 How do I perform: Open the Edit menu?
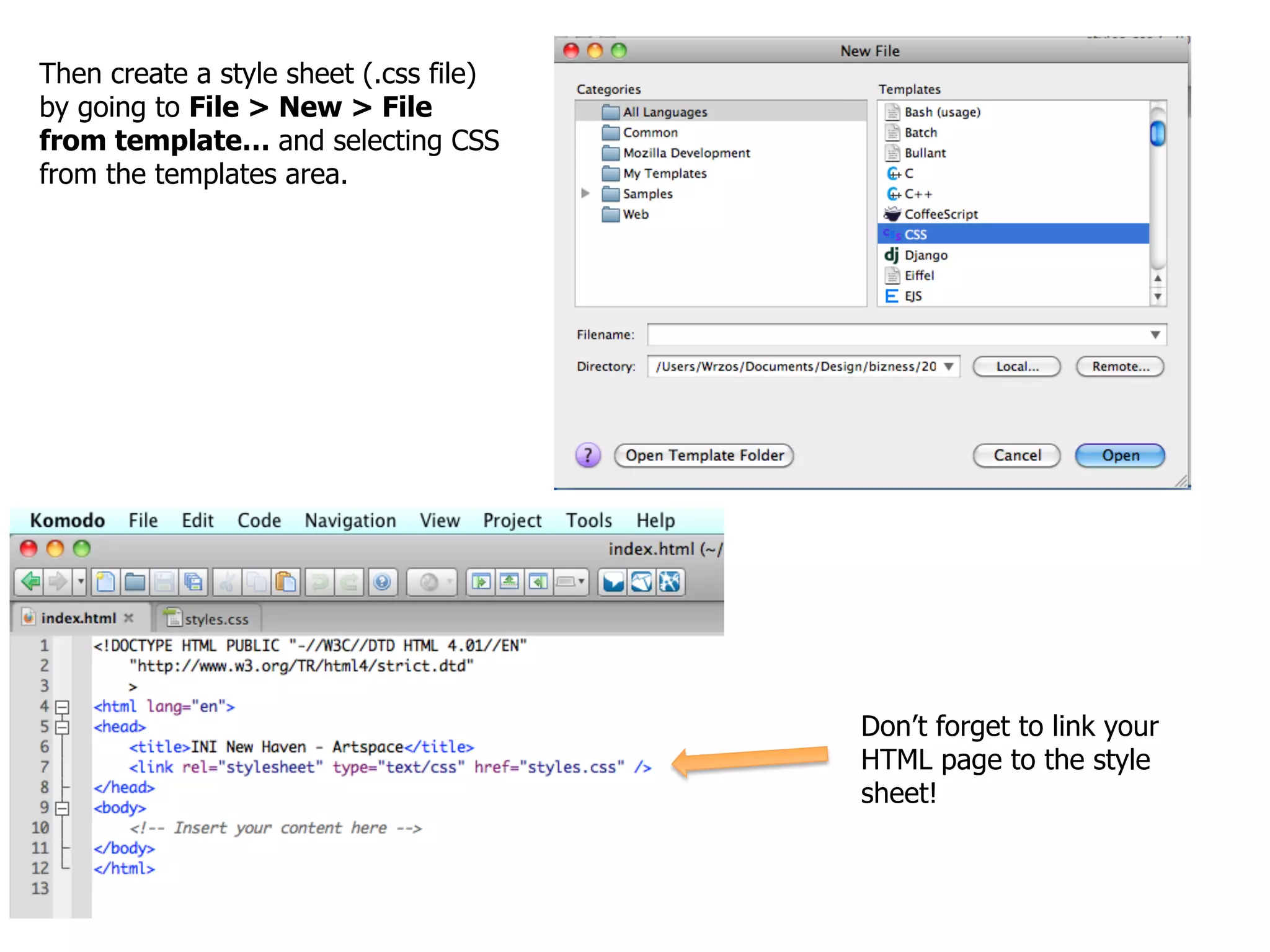(197, 520)
